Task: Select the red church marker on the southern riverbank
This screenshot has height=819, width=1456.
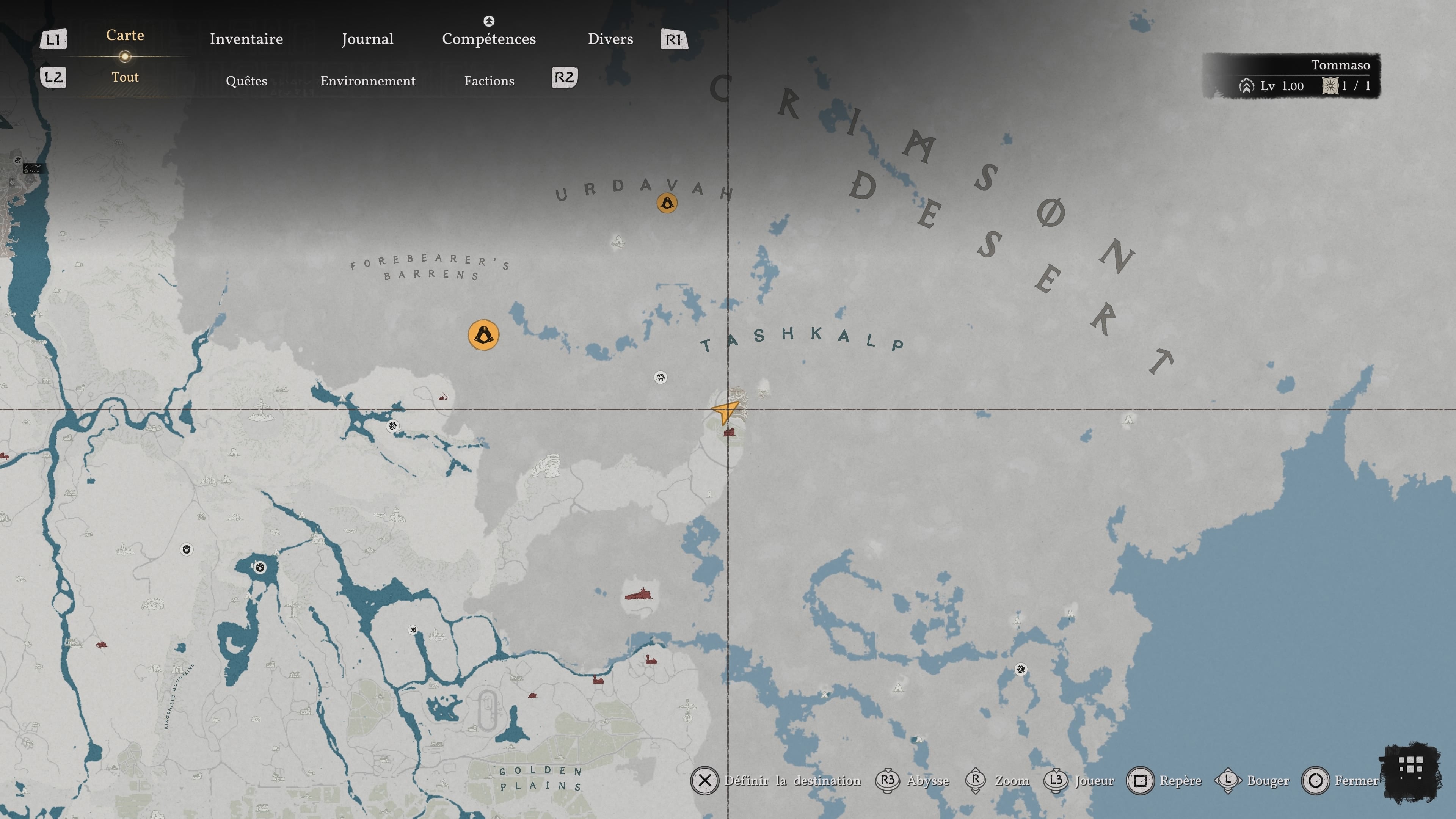Action: [x=598, y=679]
